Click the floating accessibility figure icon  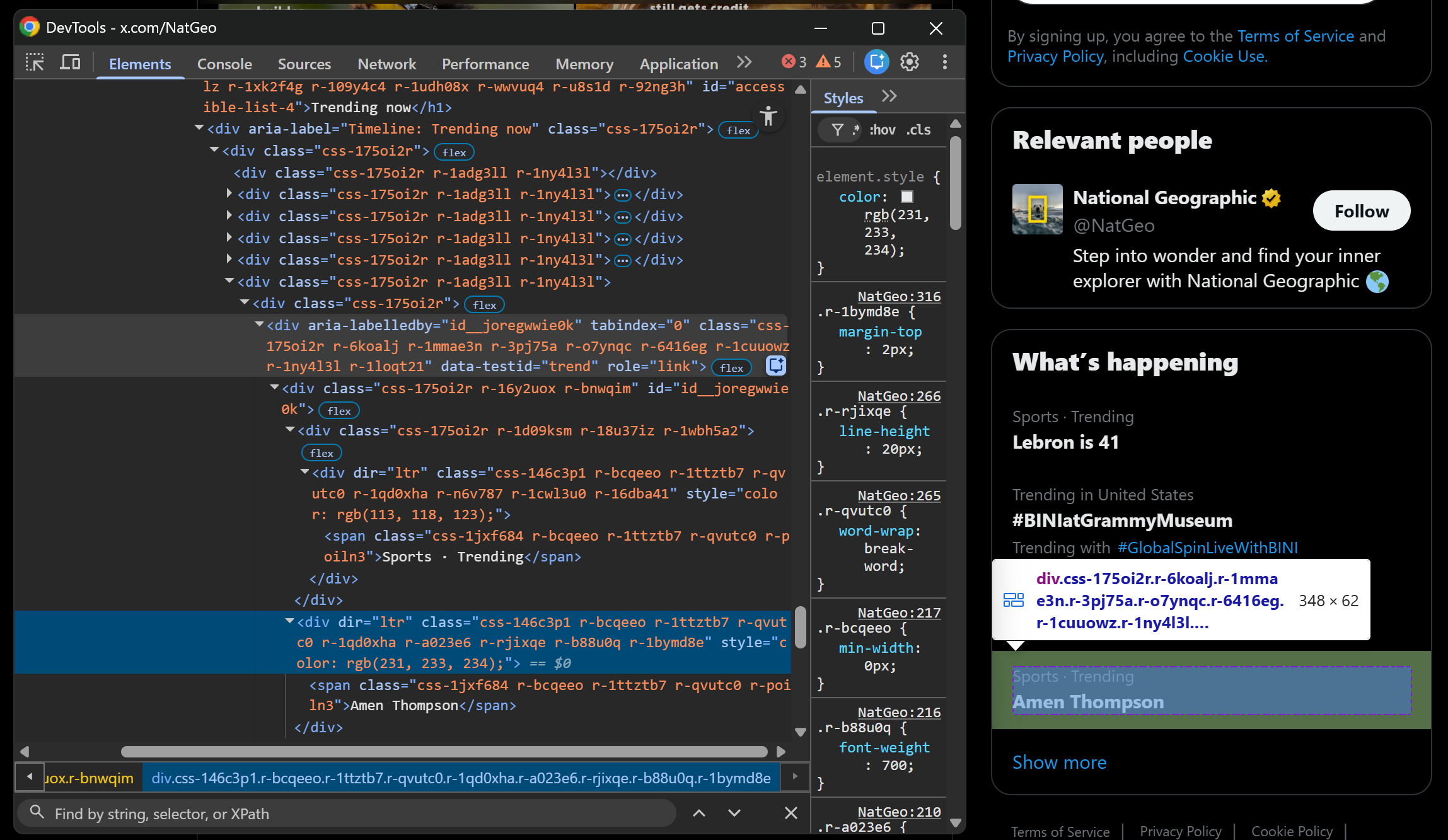(x=768, y=116)
